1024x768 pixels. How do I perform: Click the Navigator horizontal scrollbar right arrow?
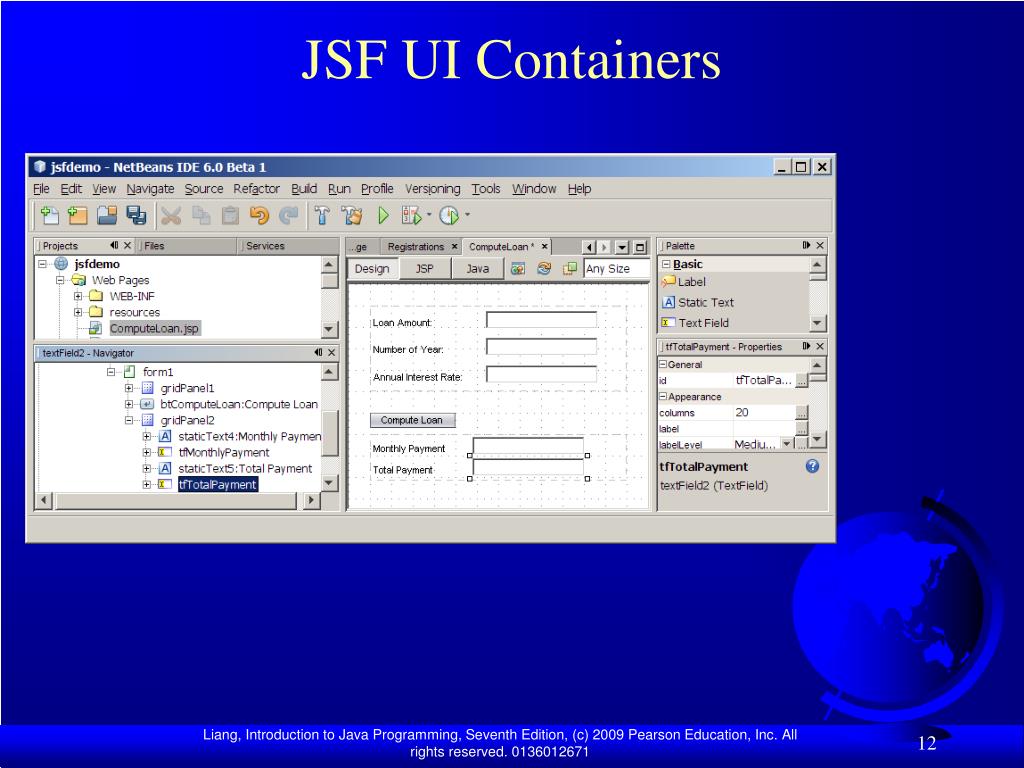[x=311, y=500]
